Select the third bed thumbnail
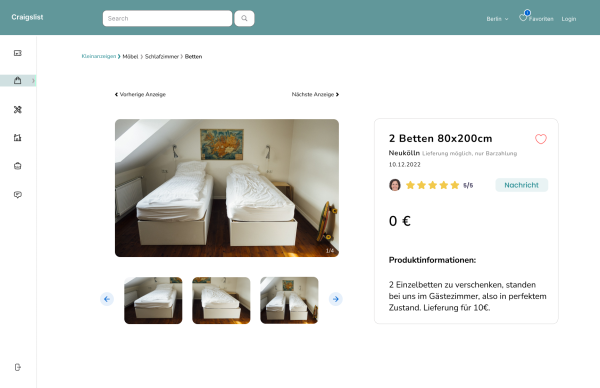This screenshot has height=388, width=600. pos(289,300)
